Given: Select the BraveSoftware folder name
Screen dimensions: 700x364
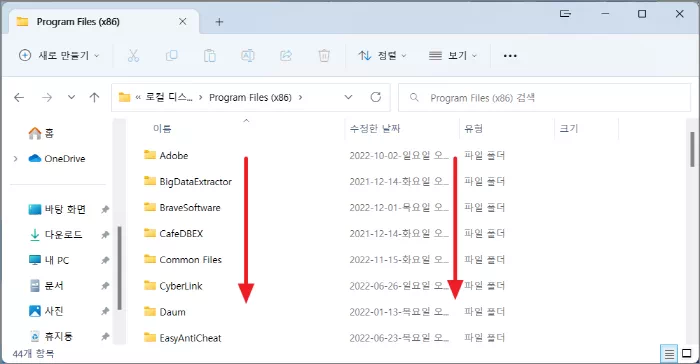Looking at the screenshot, I should pyautogui.click(x=190, y=207).
